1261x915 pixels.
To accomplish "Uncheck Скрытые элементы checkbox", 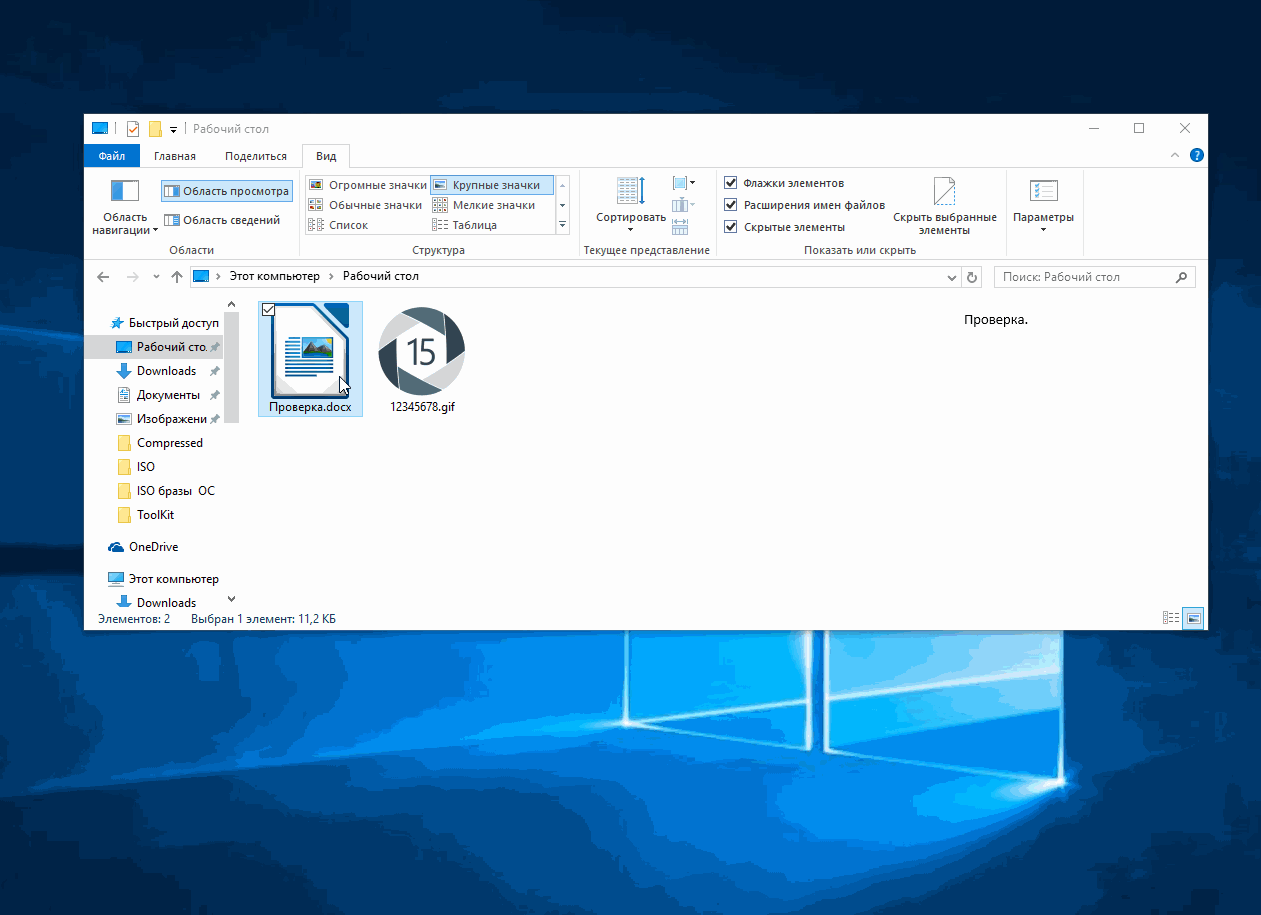I will (731, 227).
